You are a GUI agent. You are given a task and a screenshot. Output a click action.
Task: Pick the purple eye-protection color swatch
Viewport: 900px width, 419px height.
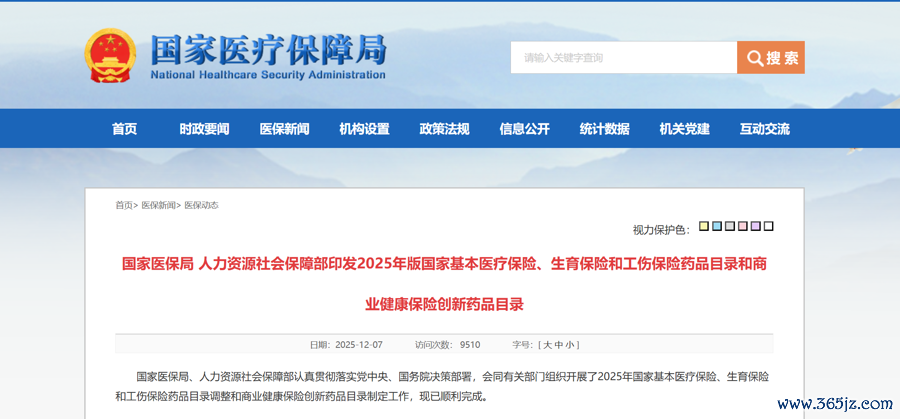[x=755, y=226]
